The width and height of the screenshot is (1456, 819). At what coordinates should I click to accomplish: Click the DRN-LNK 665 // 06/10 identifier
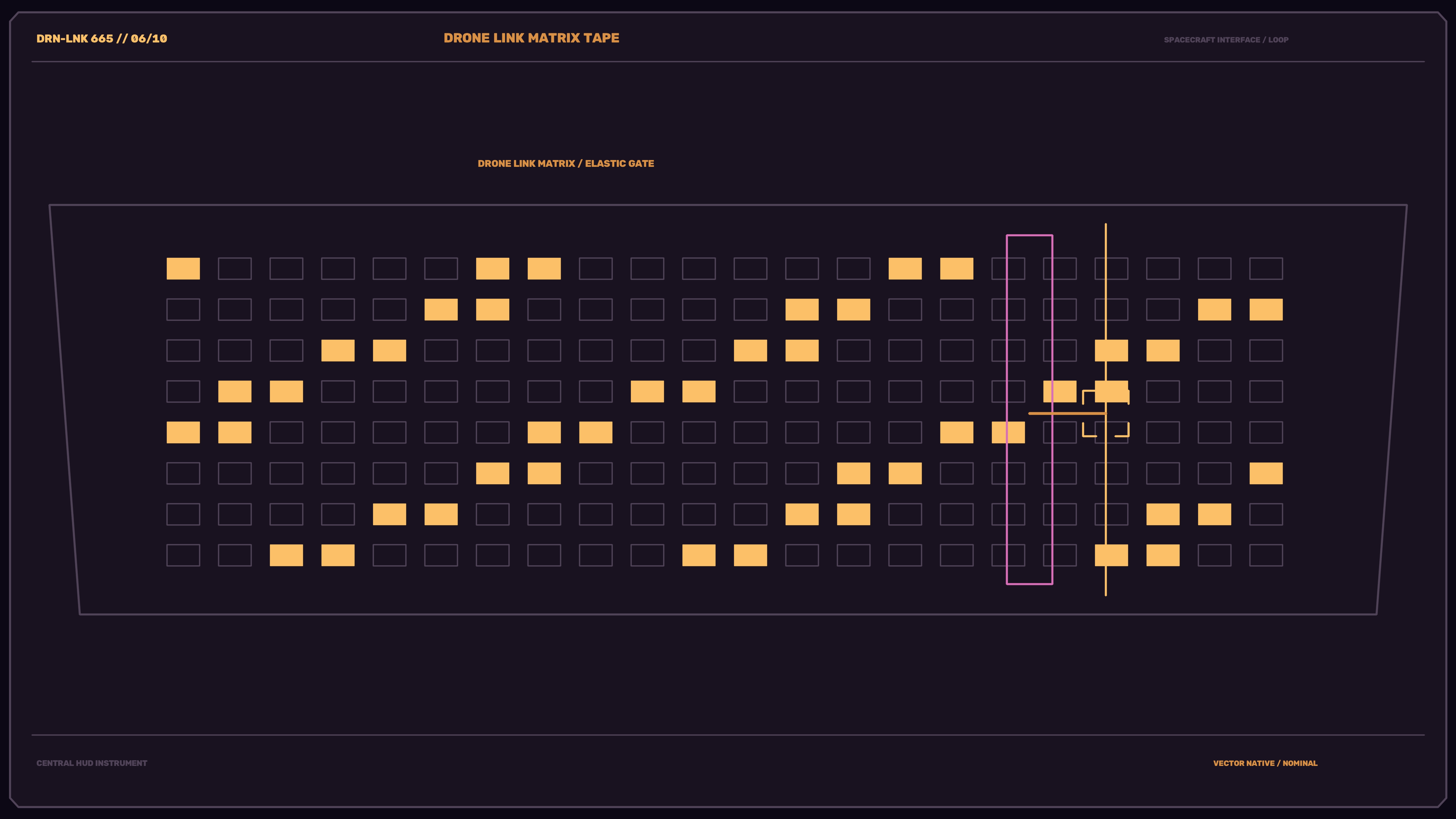(x=102, y=38)
